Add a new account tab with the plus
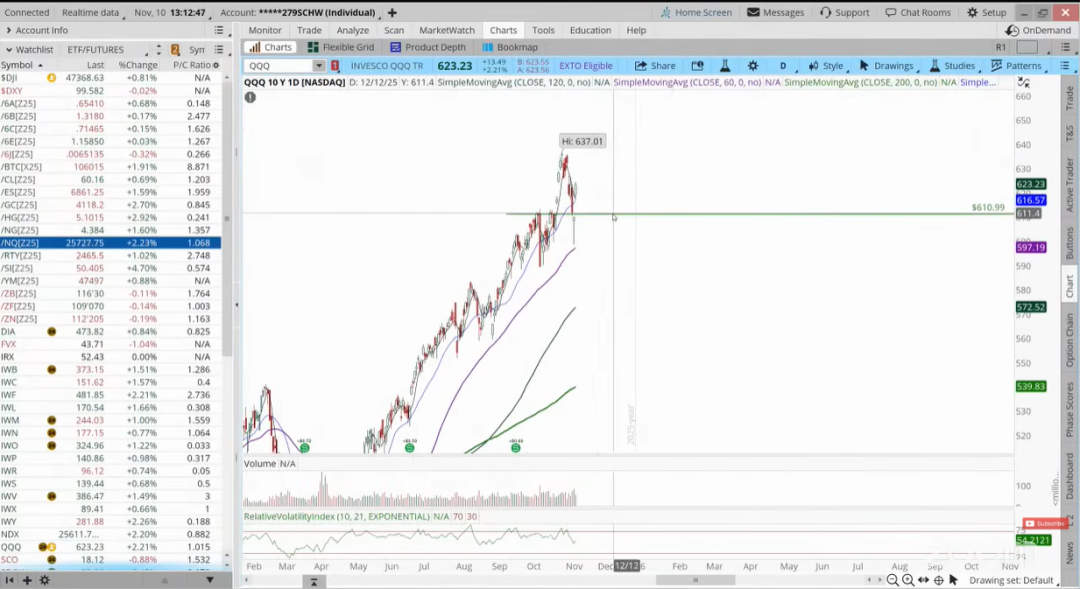Screen dimensions: 1080x589 tap(392, 12)
